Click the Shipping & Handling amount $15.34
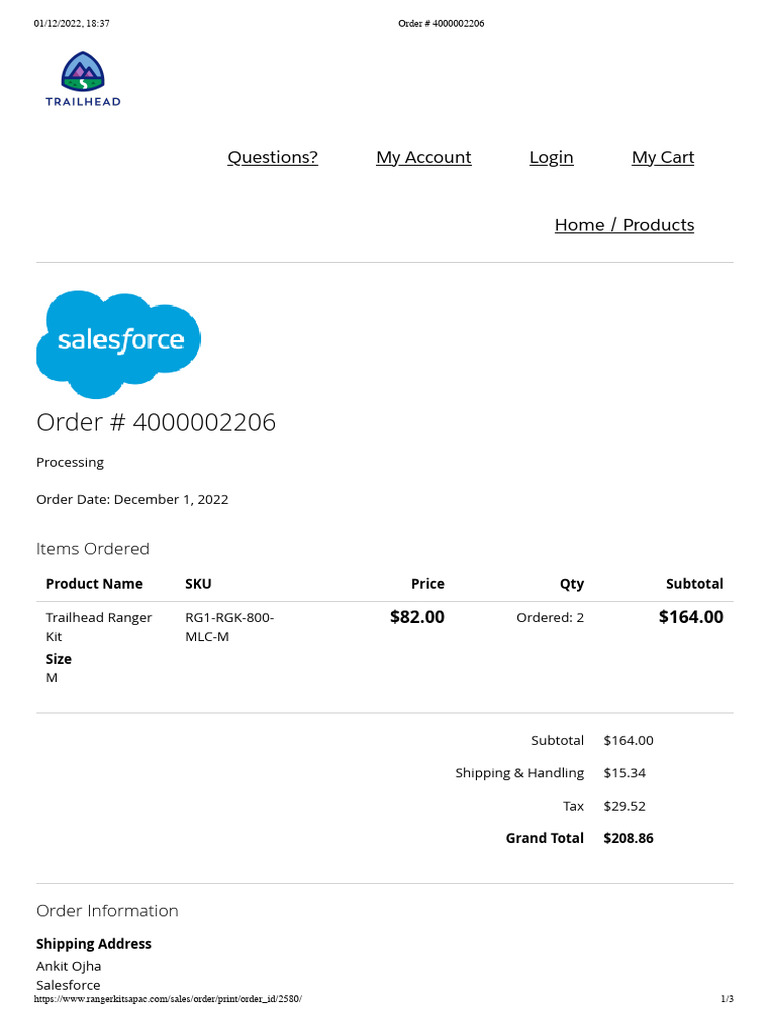768x1024 pixels. coord(625,773)
